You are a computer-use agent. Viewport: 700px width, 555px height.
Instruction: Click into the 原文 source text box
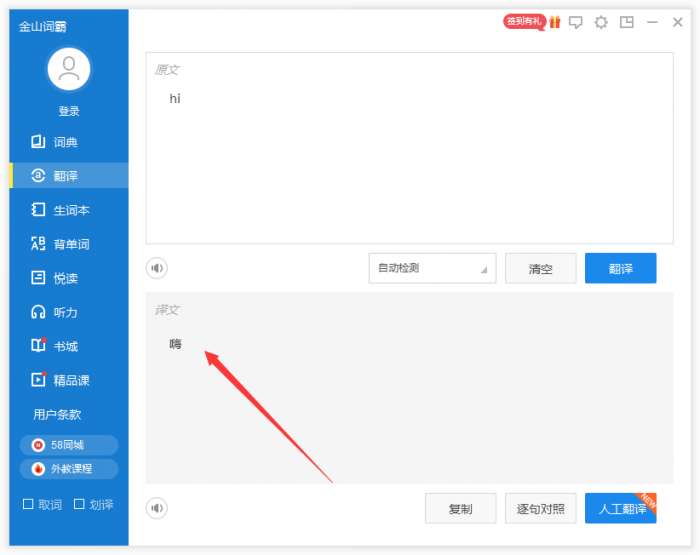(x=409, y=148)
